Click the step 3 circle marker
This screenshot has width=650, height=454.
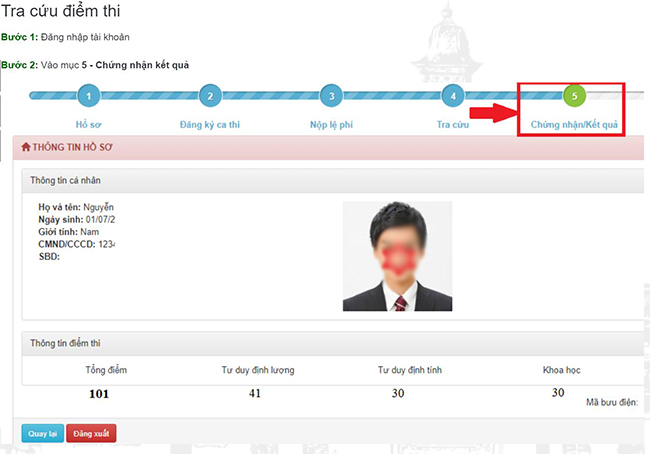click(331, 96)
